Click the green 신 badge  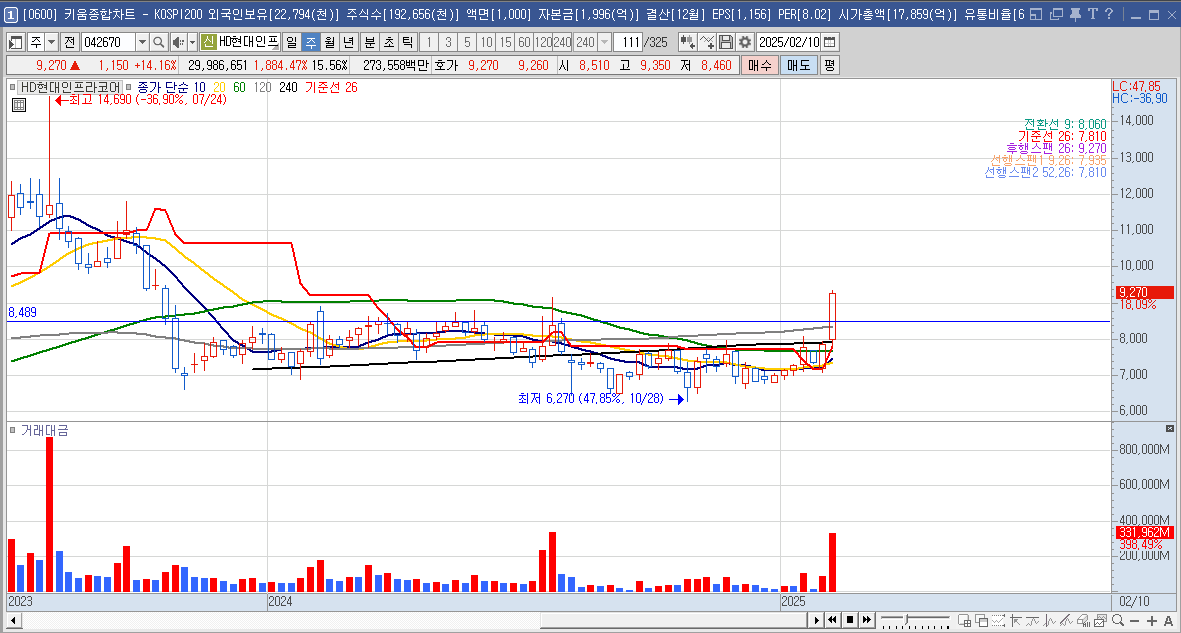click(209, 42)
